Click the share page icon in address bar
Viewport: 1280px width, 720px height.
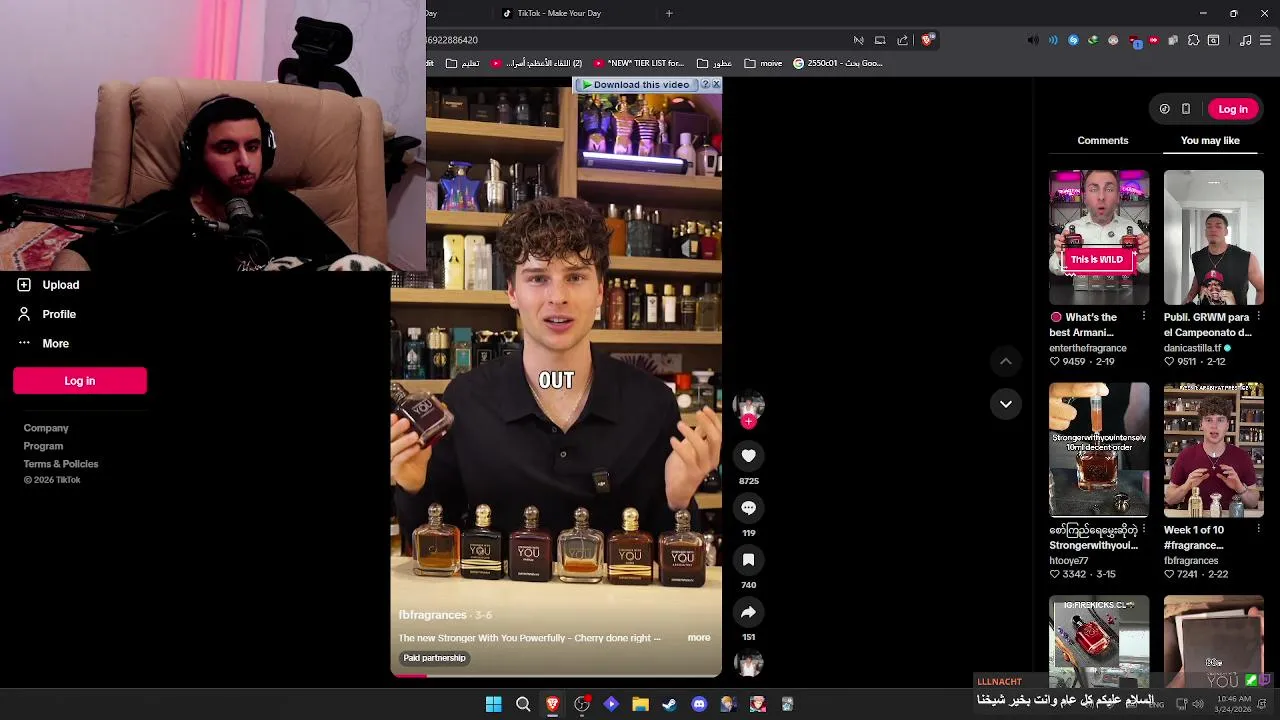coord(902,40)
